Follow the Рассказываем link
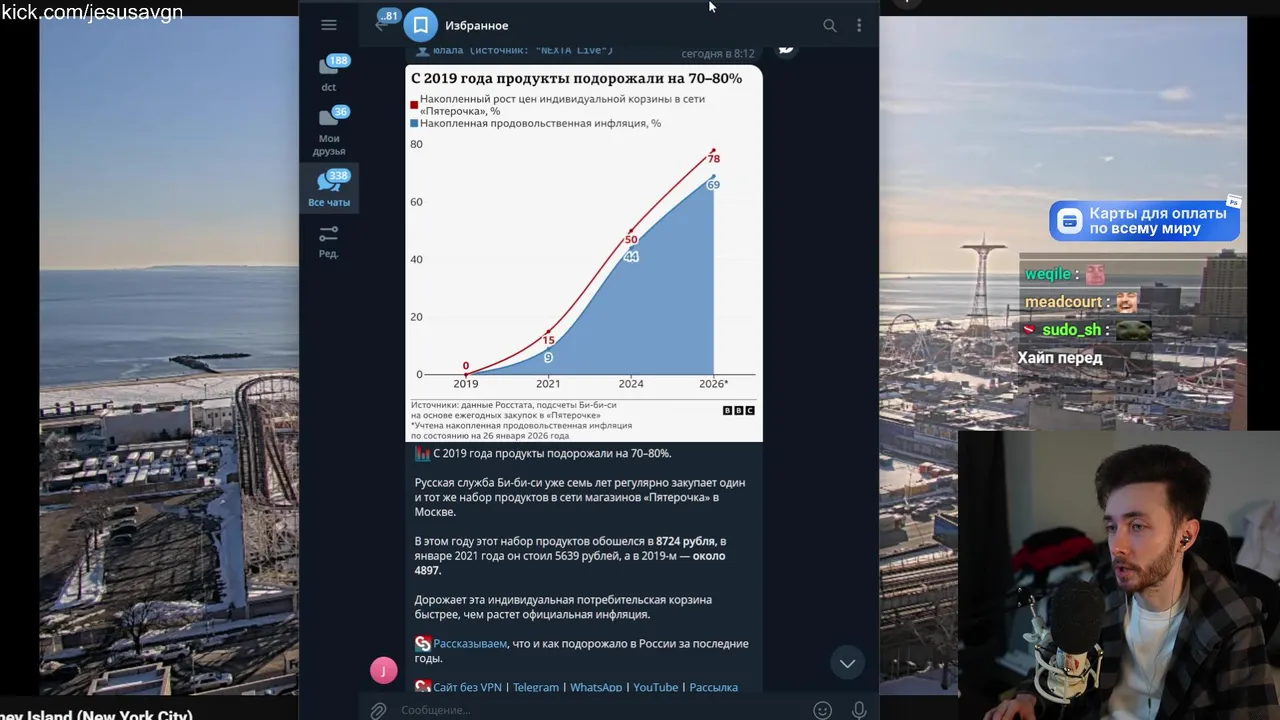1280x720 pixels. [470, 644]
